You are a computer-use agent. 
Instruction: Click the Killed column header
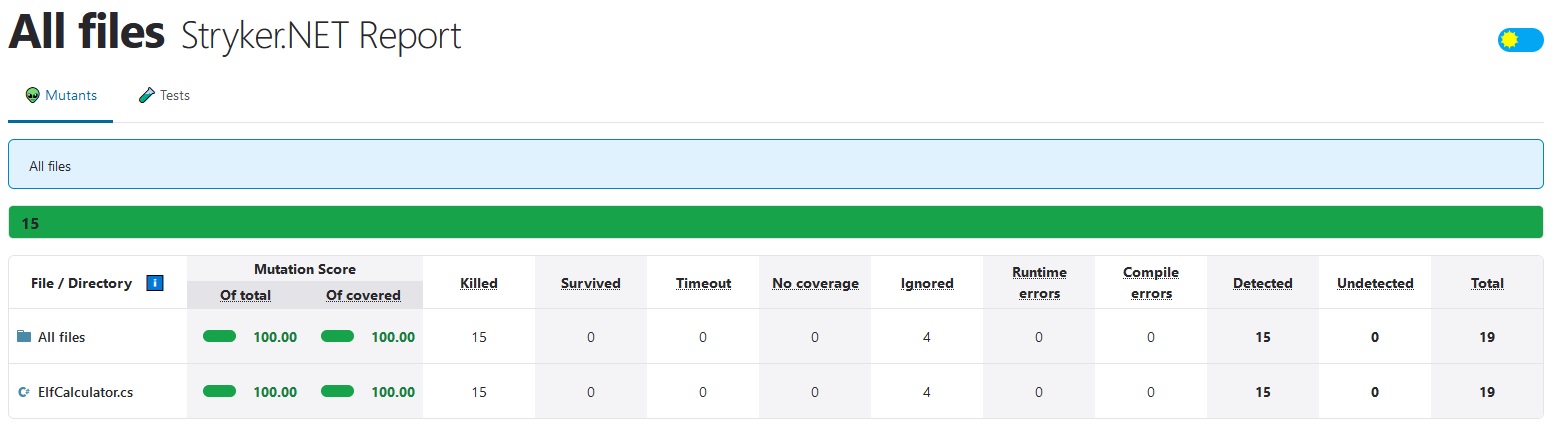point(479,283)
